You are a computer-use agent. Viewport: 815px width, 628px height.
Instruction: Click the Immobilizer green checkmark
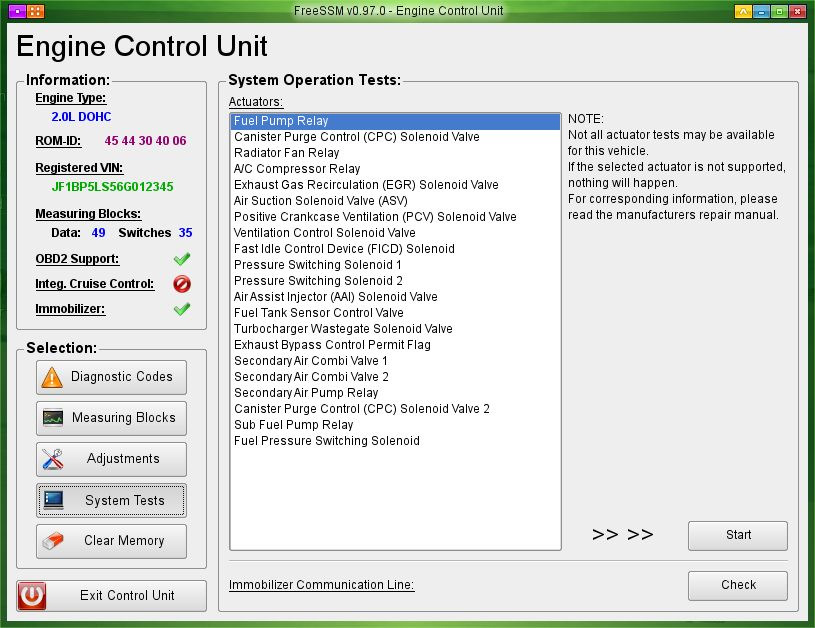click(x=182, y=309)
